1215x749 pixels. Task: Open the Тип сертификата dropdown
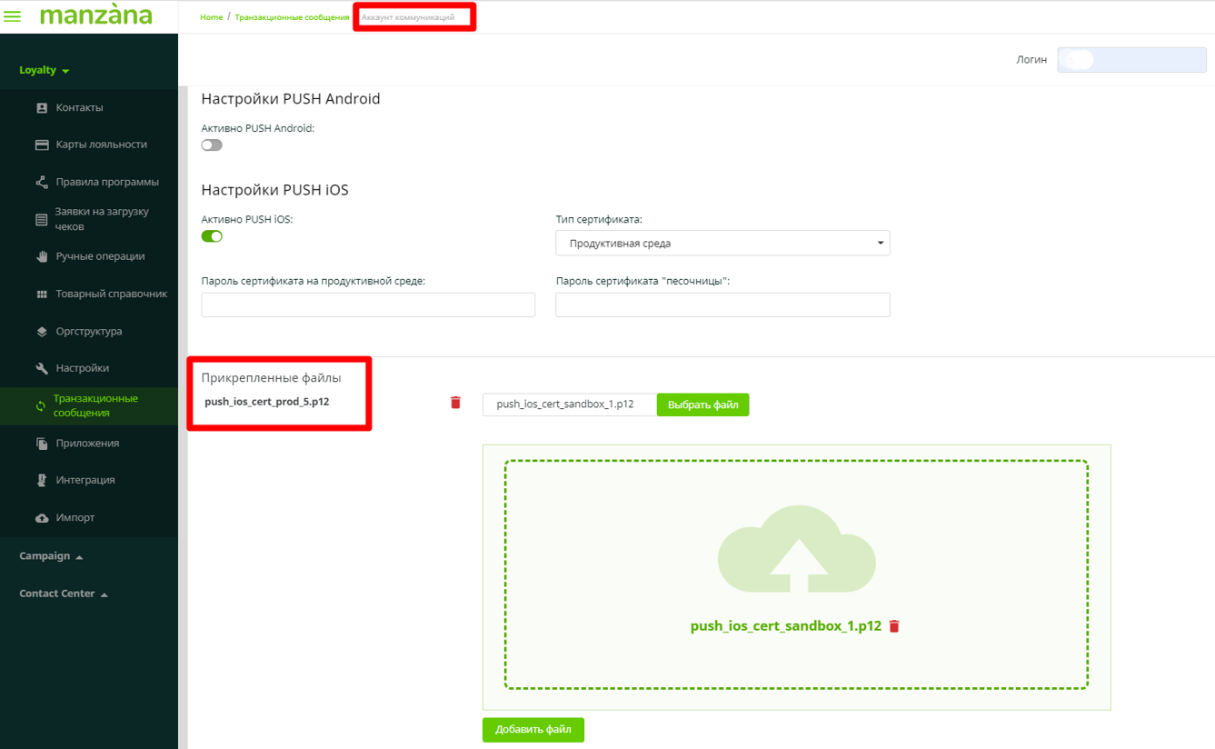(722, 243)
